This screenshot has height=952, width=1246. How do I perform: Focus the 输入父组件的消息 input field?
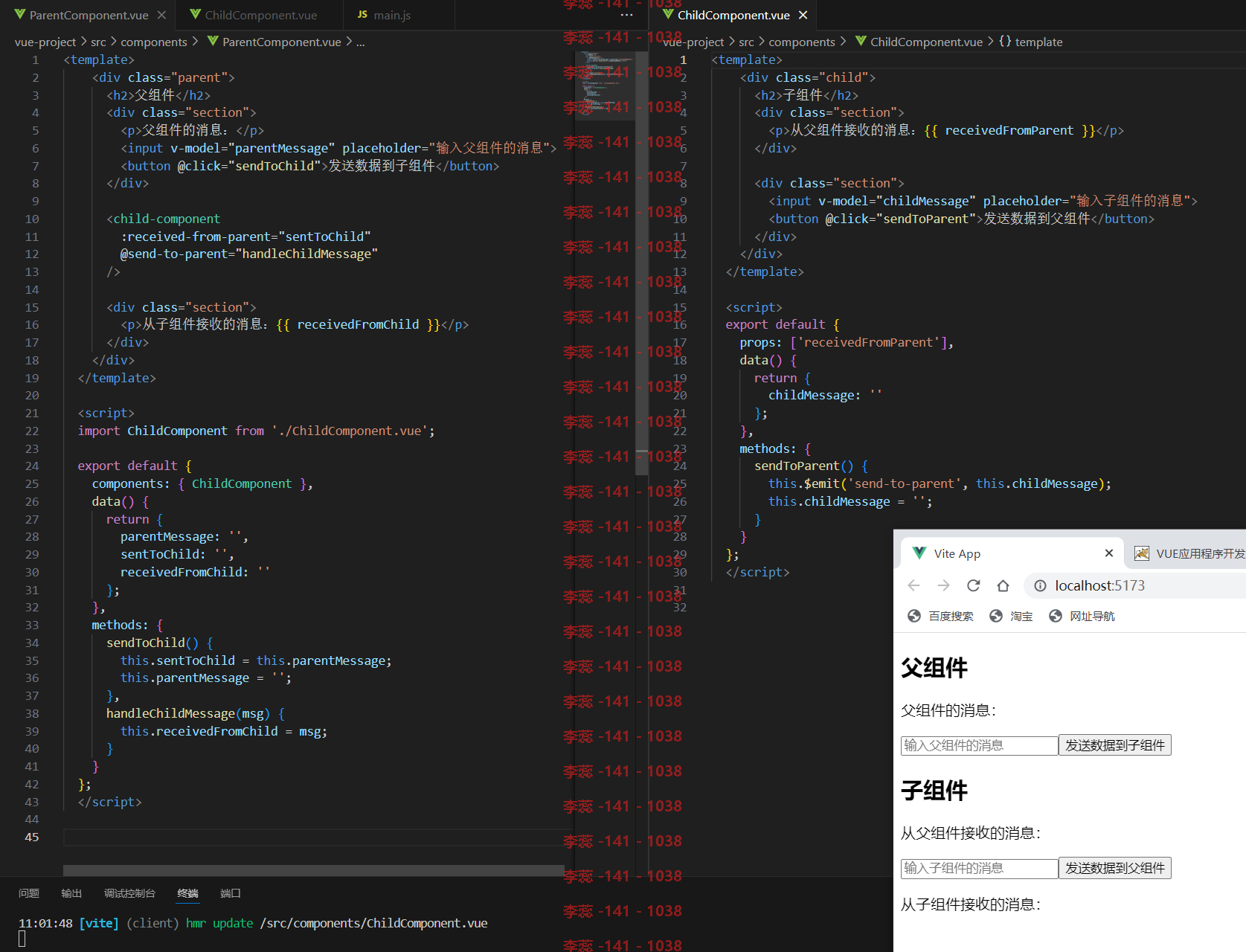coord(979,745)
